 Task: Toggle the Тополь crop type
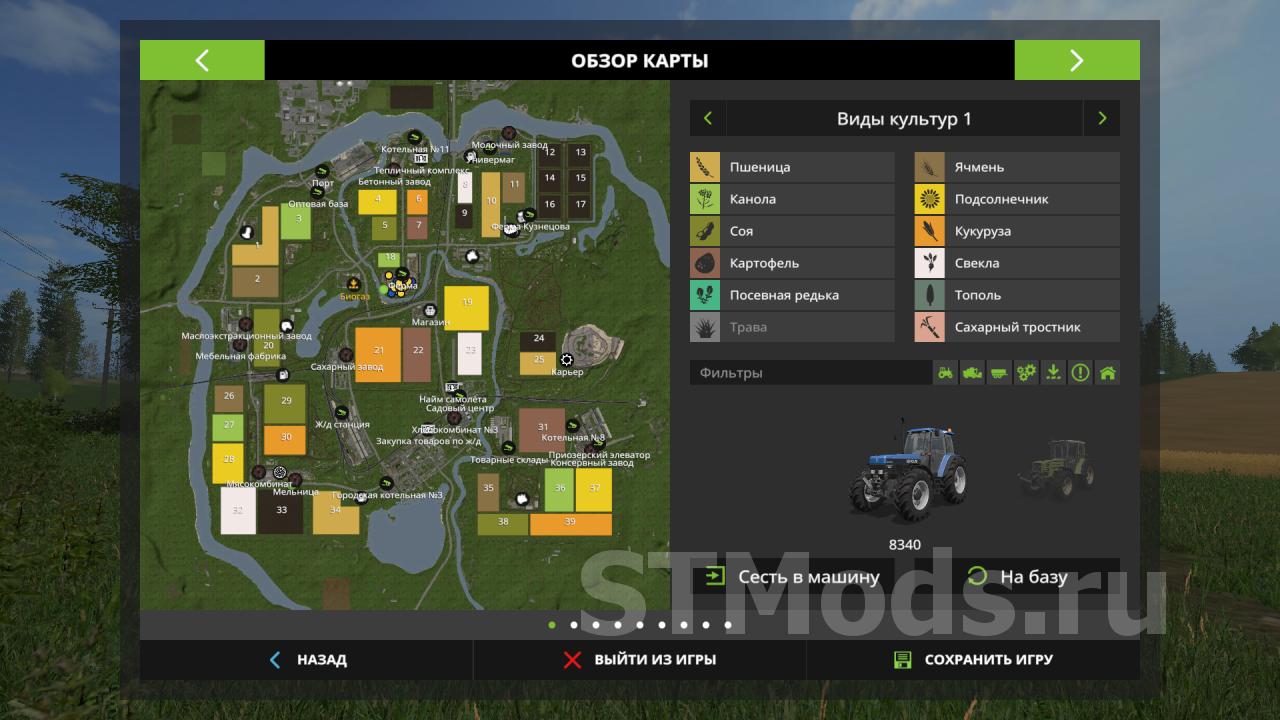pyautogui.click(x=1017, y=295)
